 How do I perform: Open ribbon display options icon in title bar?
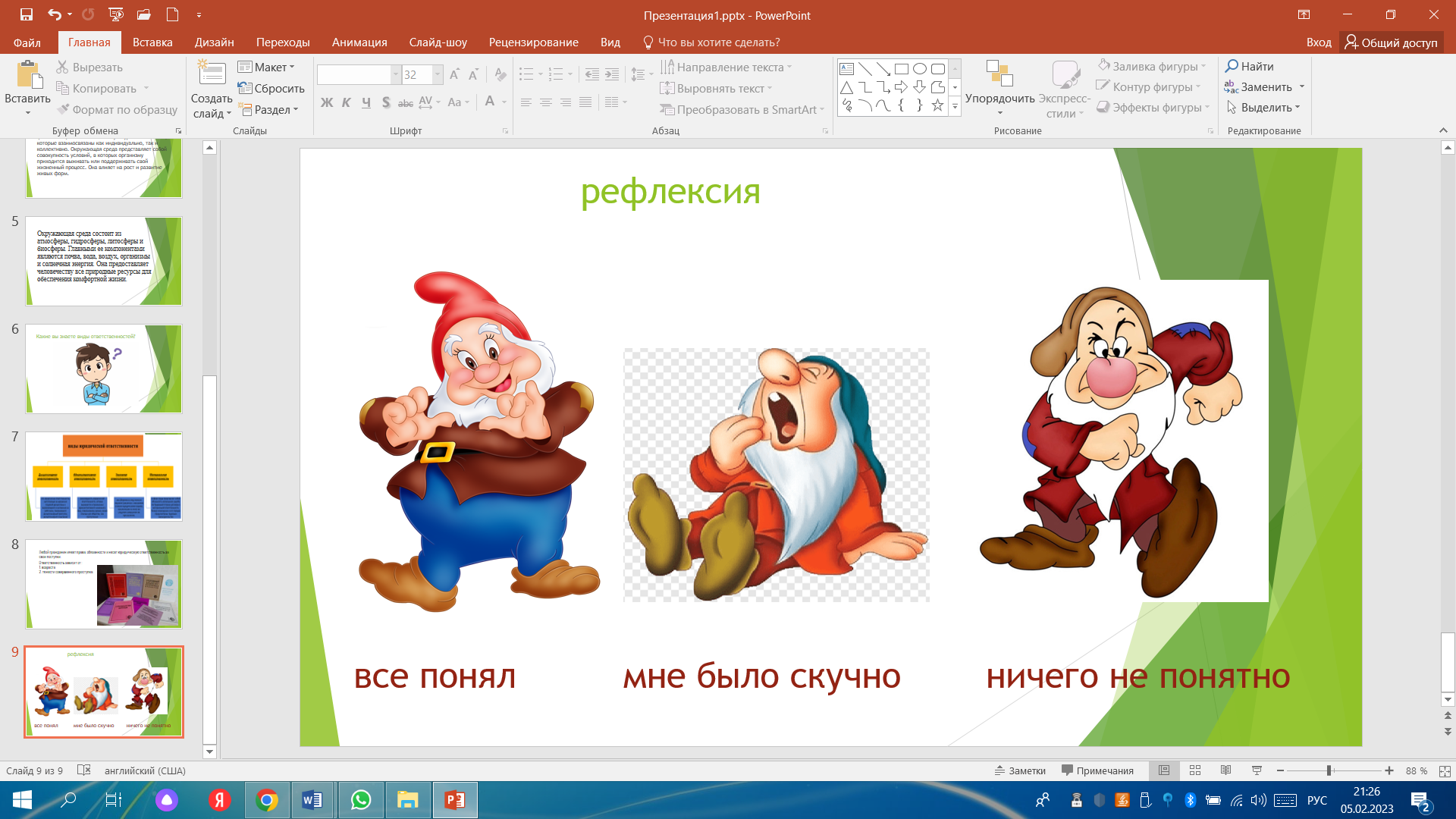coord(1304,14)
